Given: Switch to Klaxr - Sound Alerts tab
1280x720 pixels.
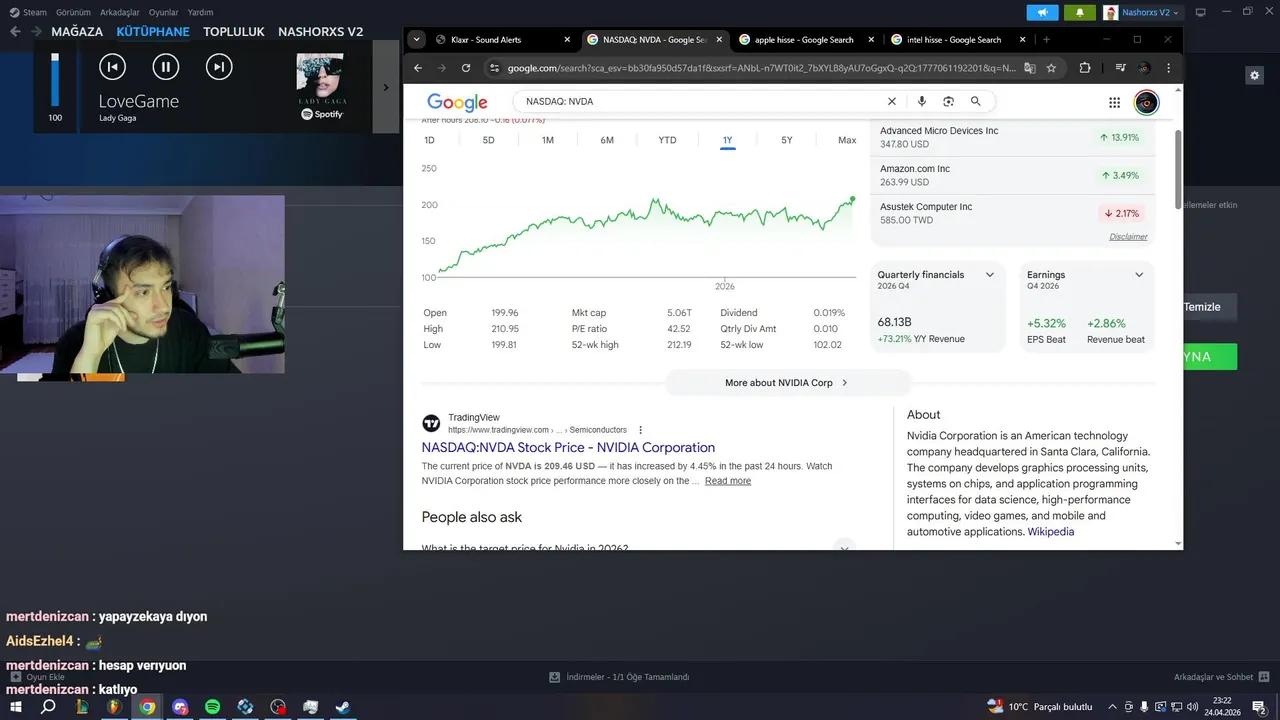Looking at the screenshot, I should point(488,40).
